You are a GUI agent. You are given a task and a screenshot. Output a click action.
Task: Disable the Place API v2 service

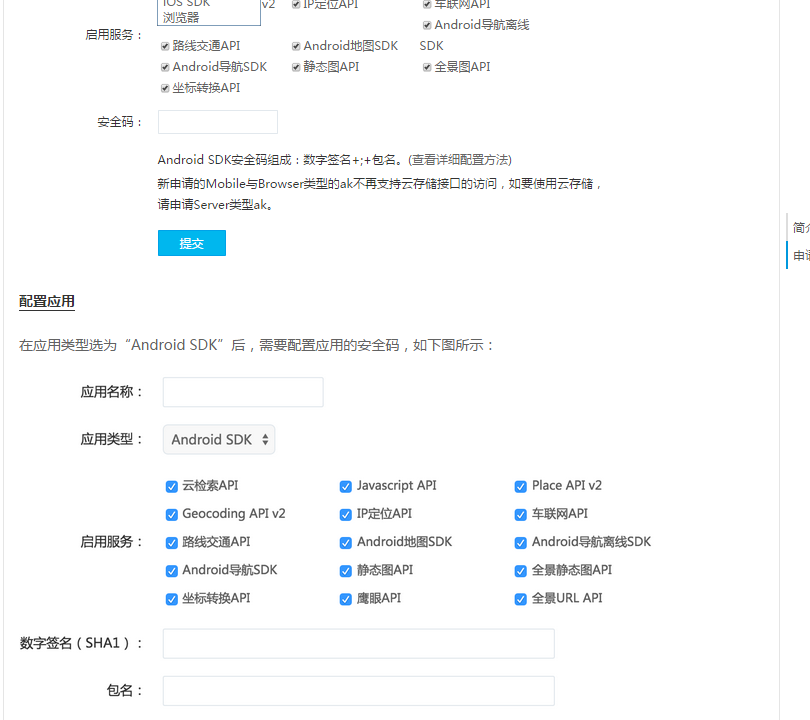(x=521, y=486)
